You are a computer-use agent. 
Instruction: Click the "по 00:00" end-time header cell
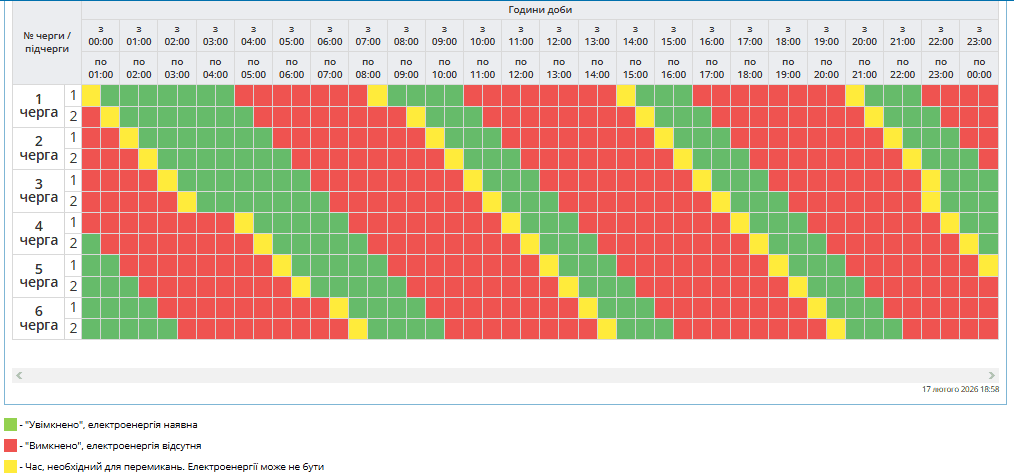(979, 68)
